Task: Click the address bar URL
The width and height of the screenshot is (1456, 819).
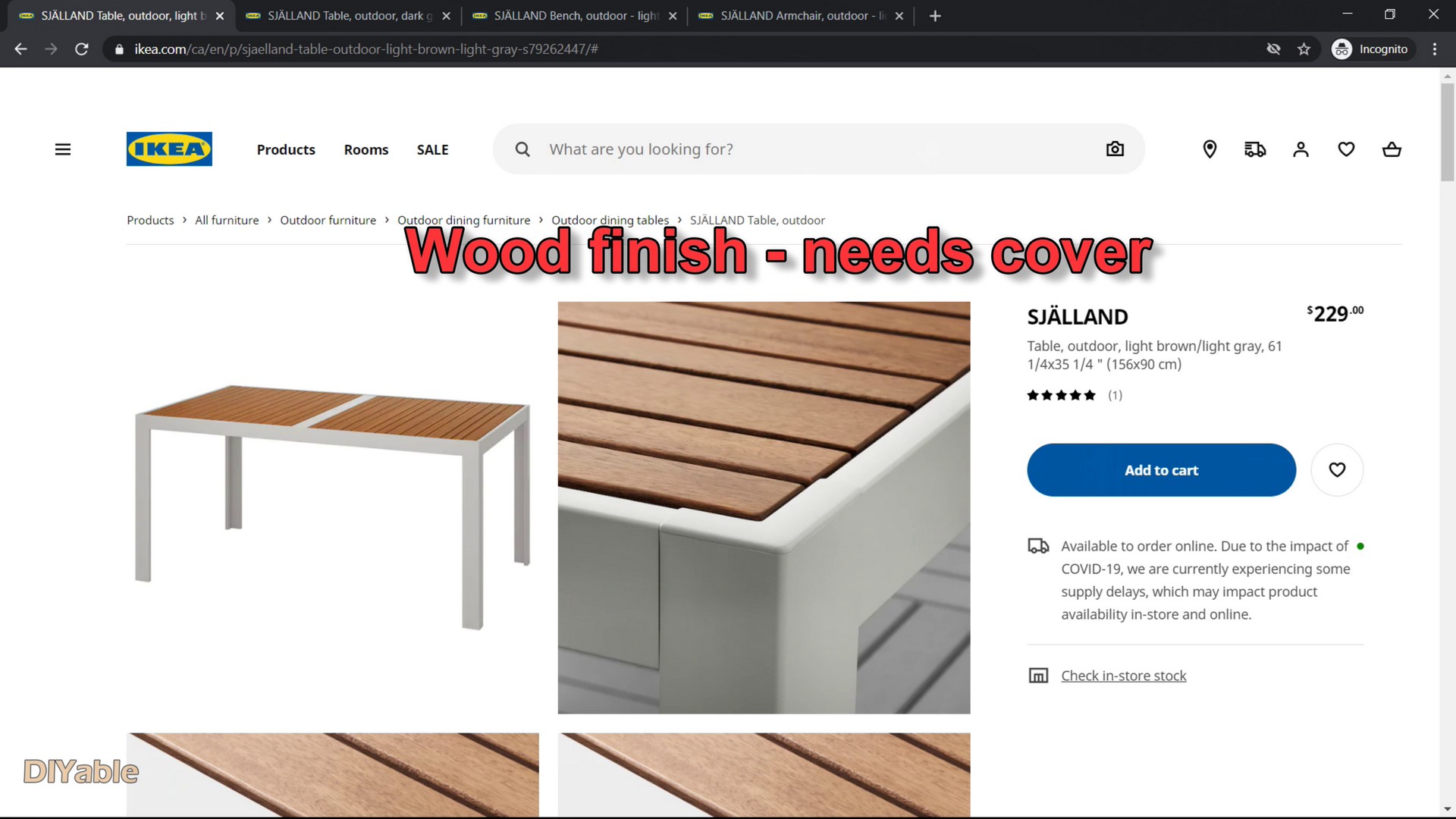Action: 366,49
